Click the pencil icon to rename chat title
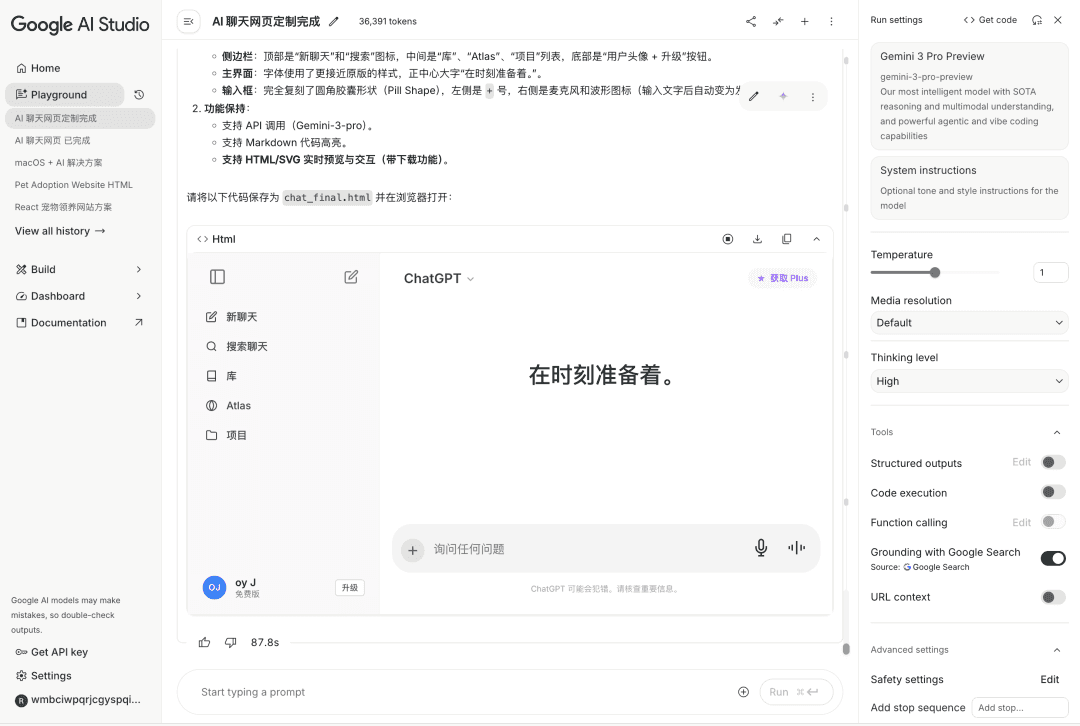The width and height of the screenshot is (1080, 726). click(x=334, y=21)
